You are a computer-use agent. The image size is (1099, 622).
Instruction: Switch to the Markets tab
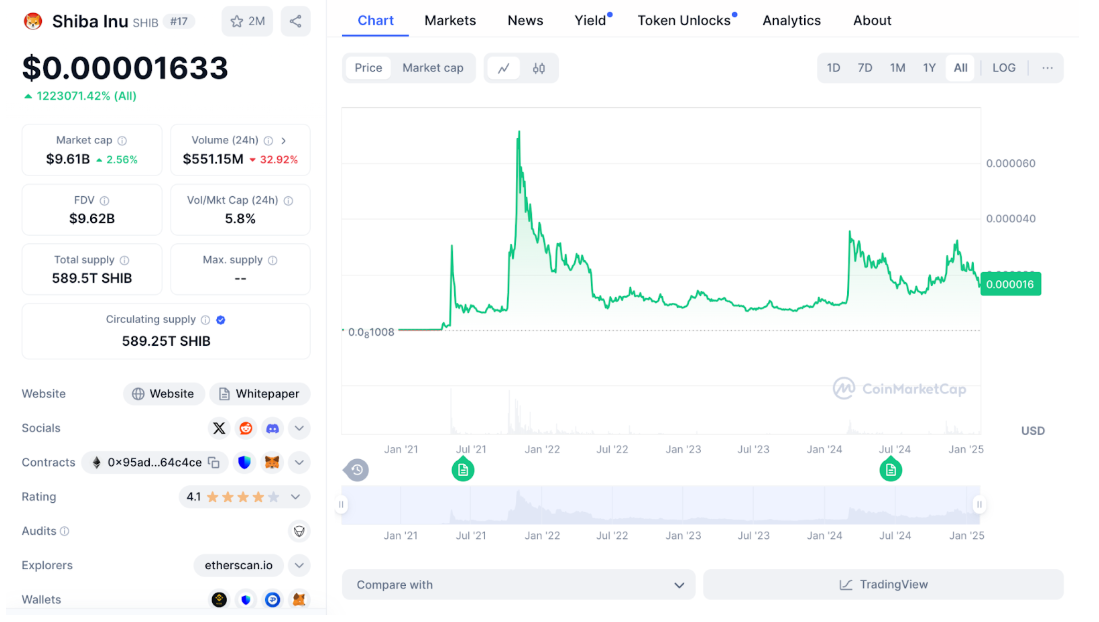(x=450, y=20)
